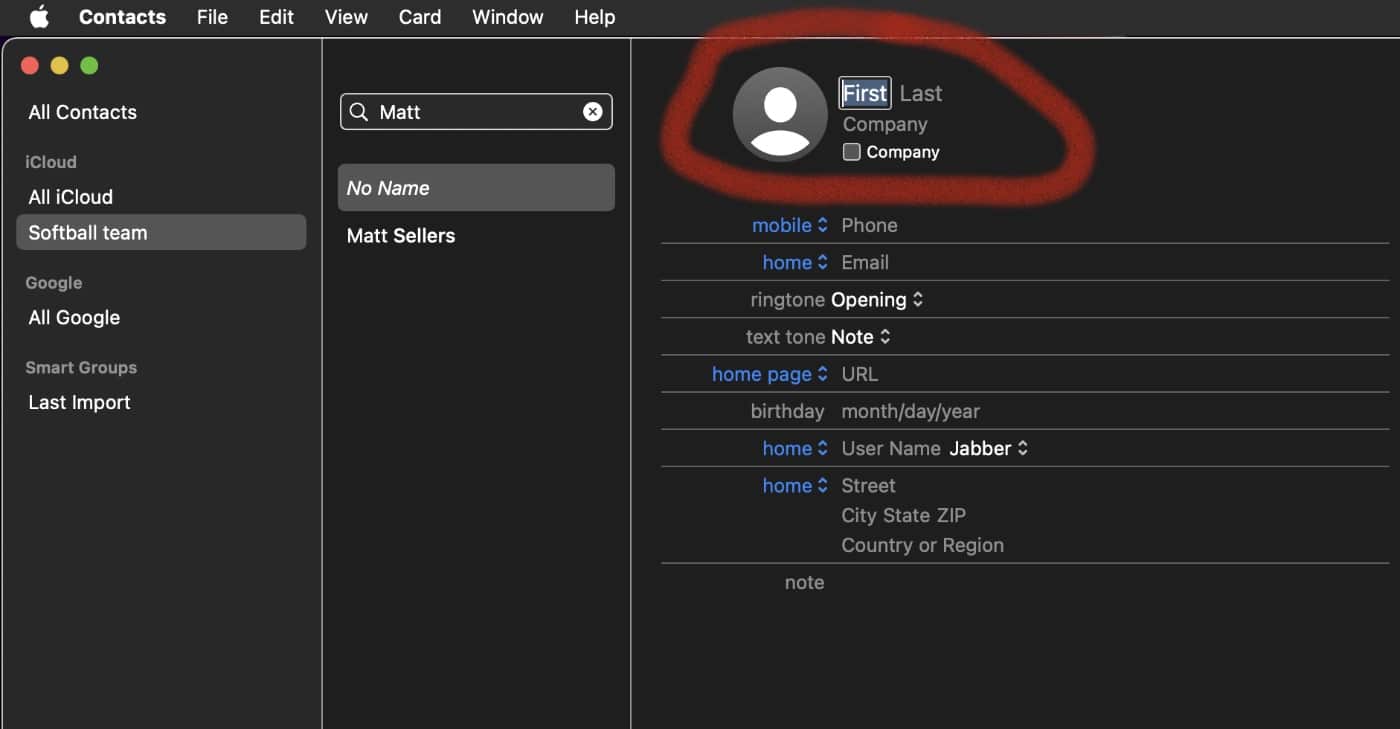Change the text tone Note dropdown
The width and height of the screenshot is (1400, 729).
click(x=860, y=337)
